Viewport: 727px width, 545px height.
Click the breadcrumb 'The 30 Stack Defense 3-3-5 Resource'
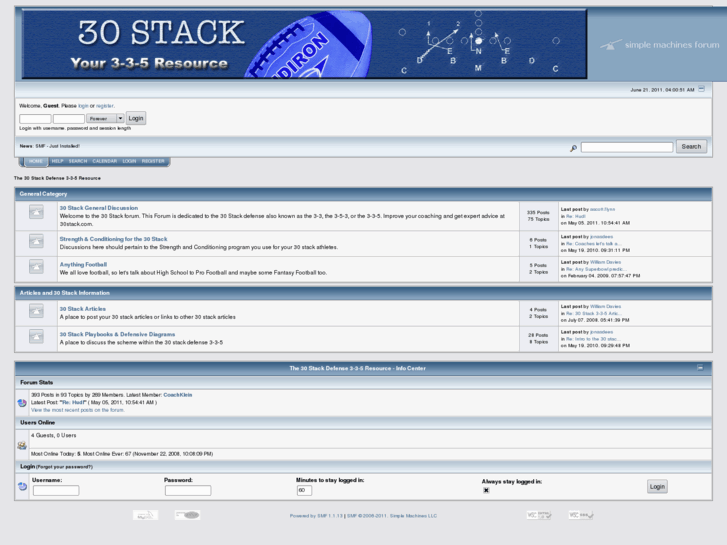(x=57, y=178)
